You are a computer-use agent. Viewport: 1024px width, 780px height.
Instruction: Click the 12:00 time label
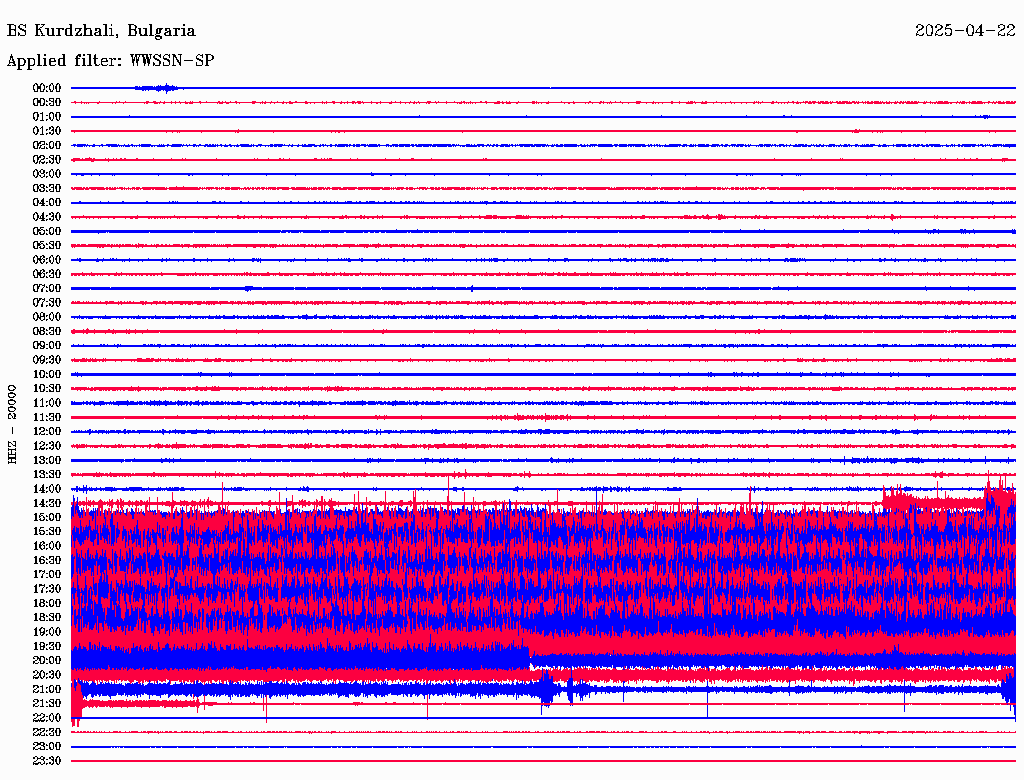pos(47,431)
